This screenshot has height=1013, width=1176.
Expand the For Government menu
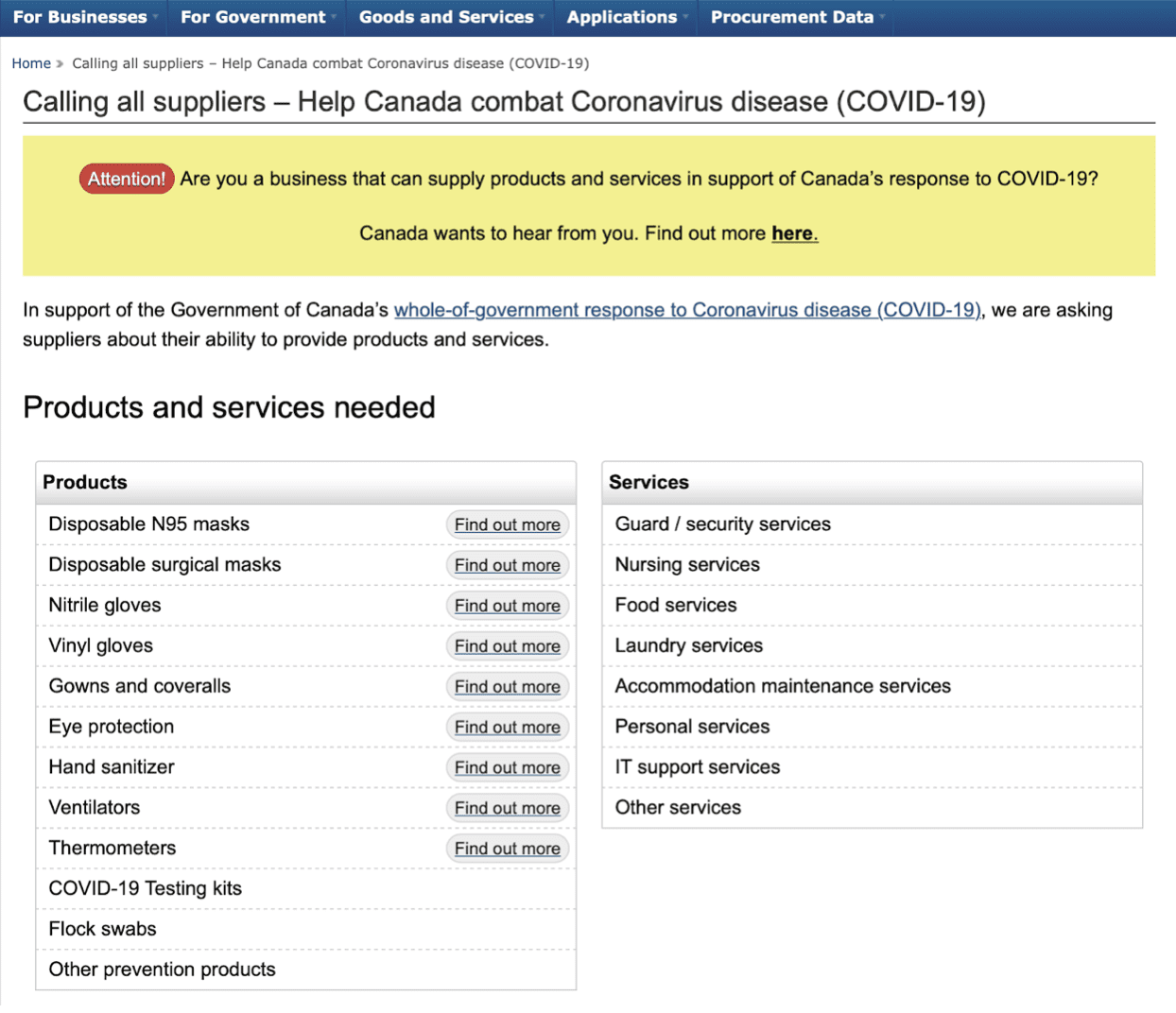(257, 17)
